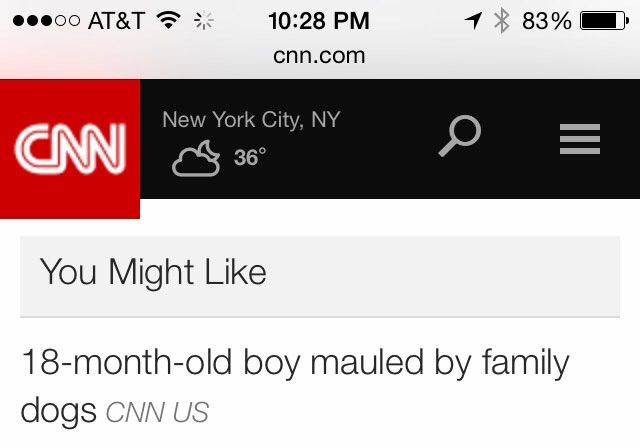Screen dimensions: 640x448
Task: Tap the CNN US section label
Action: (157, 411)
